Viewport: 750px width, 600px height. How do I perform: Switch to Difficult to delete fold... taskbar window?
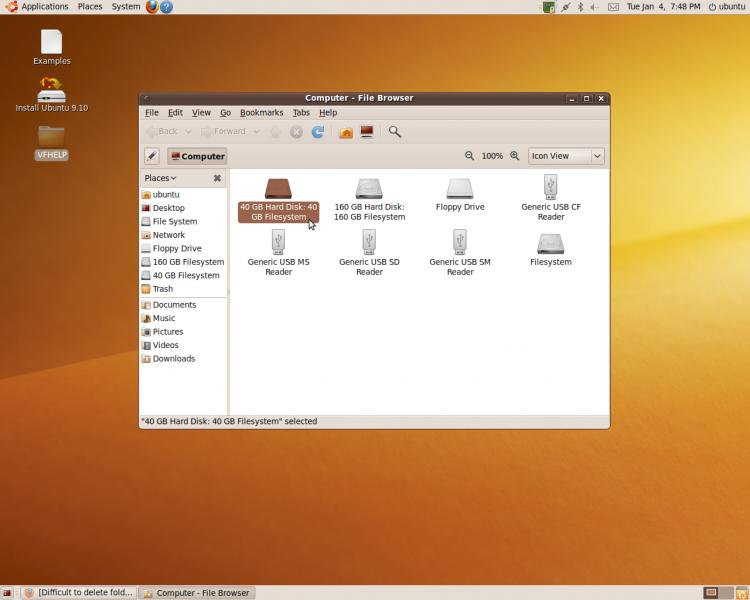point(79,593)
